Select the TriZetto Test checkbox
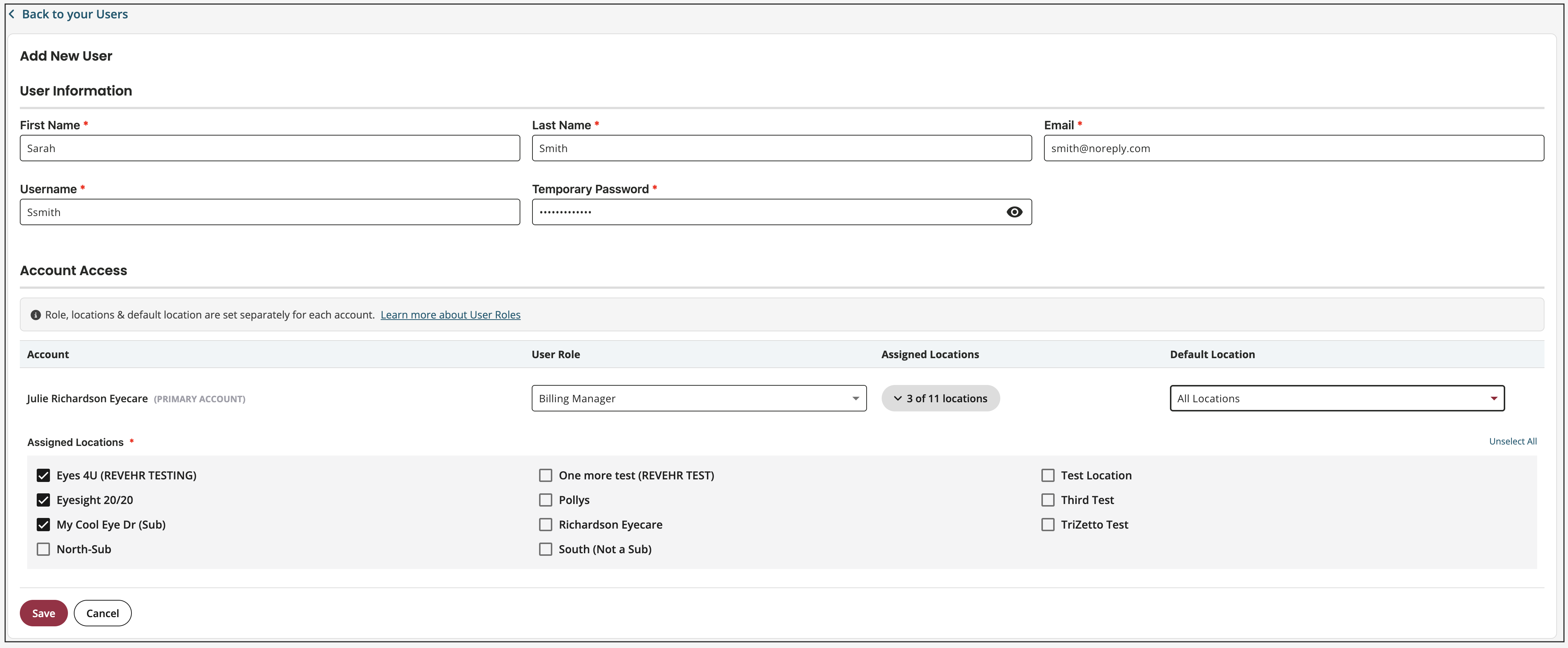 coord(1048,524)
